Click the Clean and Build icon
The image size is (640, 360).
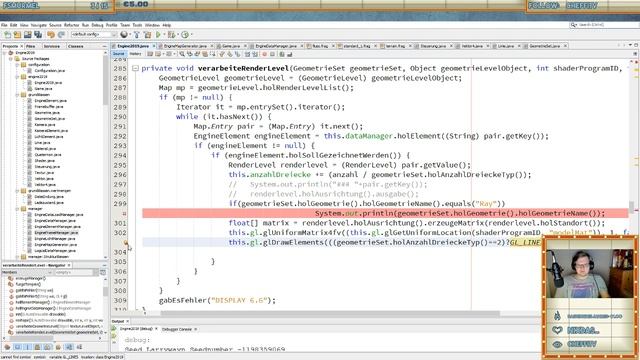[x=147, y=35]
